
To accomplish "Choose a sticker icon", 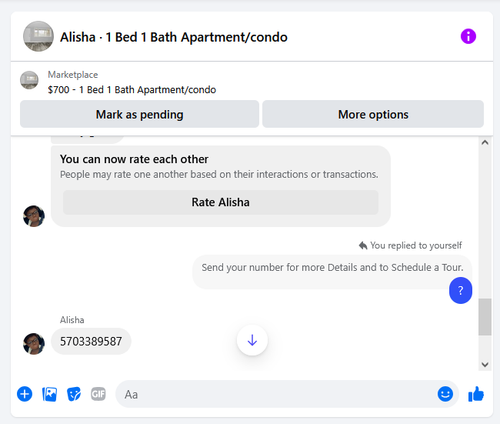I will point(74,394).
